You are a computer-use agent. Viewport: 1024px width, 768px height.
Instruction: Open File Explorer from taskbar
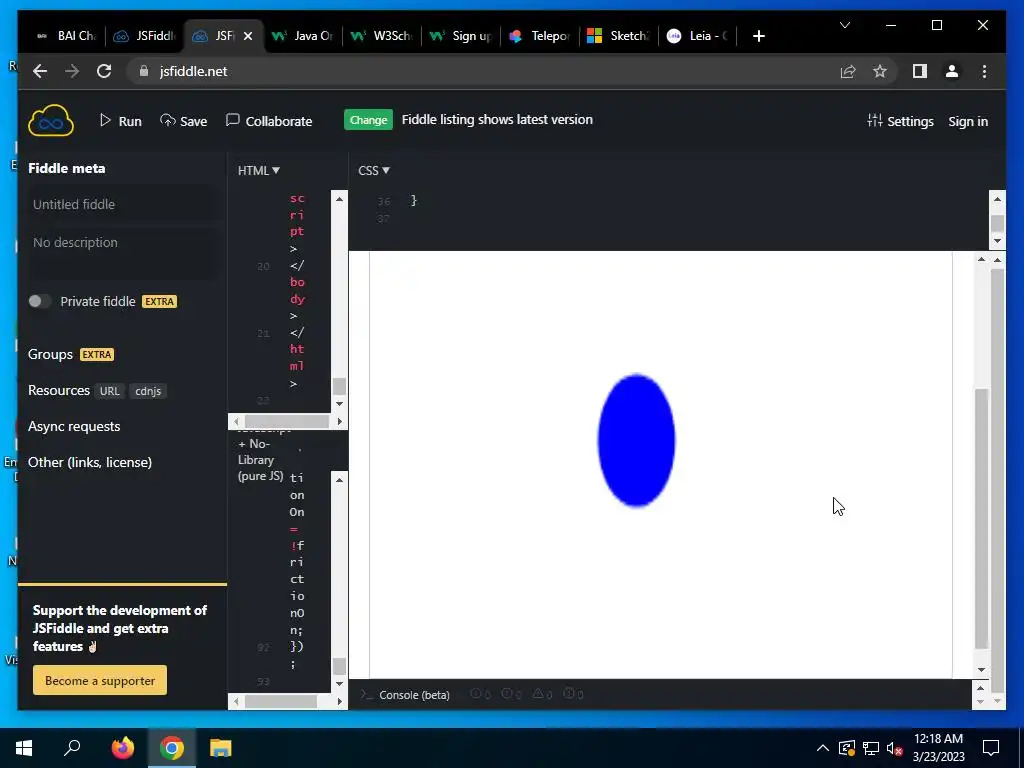[x=221, y=748]
